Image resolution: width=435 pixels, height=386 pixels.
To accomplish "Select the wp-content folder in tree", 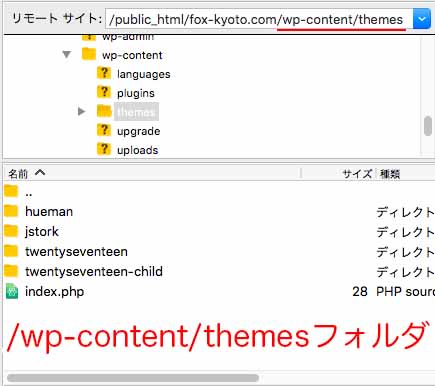I will 132,55.
